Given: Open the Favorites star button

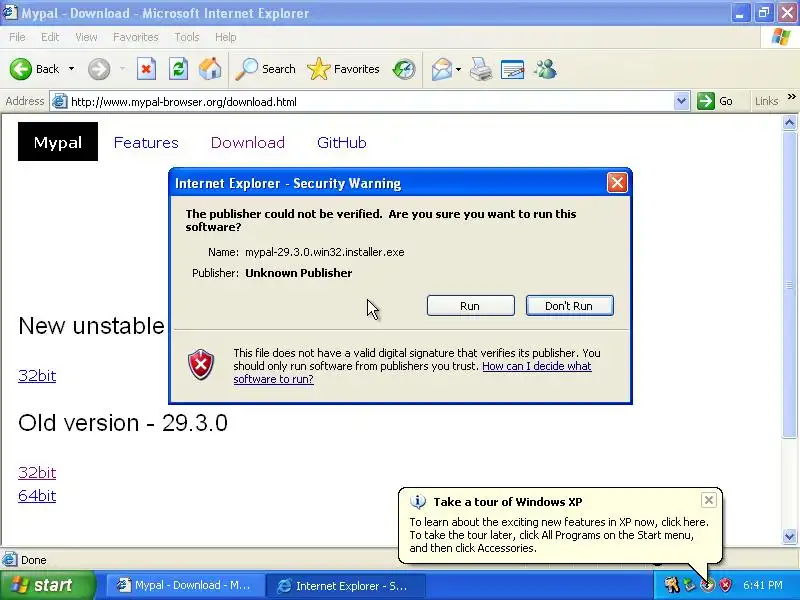Looking at the screenshot, I should point(343,69).
